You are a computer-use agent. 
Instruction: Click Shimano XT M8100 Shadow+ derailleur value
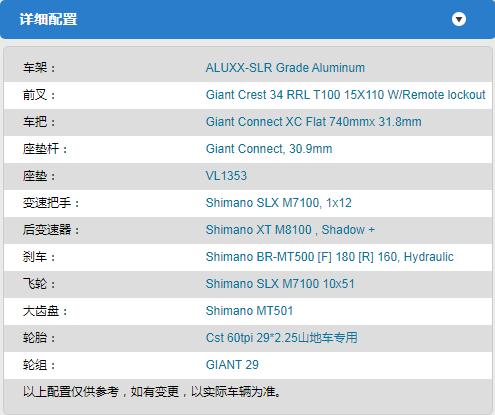tap(290, 230)
